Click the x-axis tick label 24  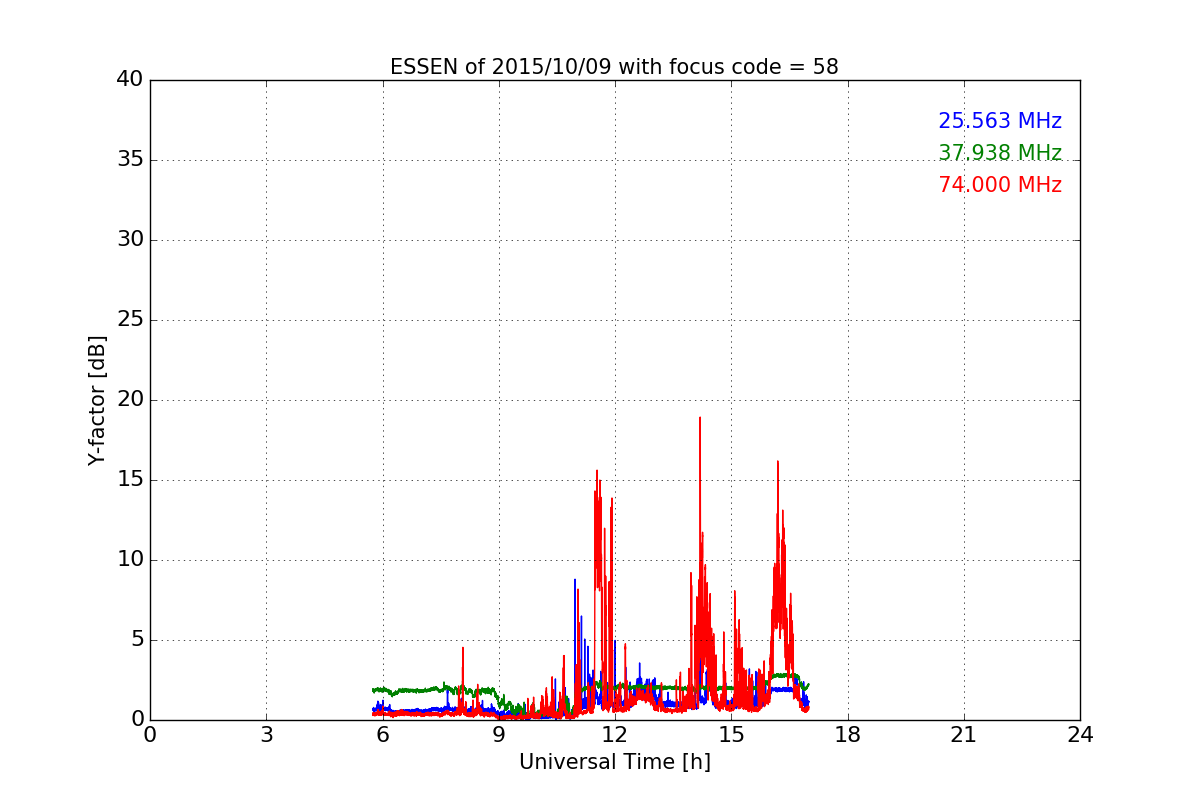[x=1080, y=735]
